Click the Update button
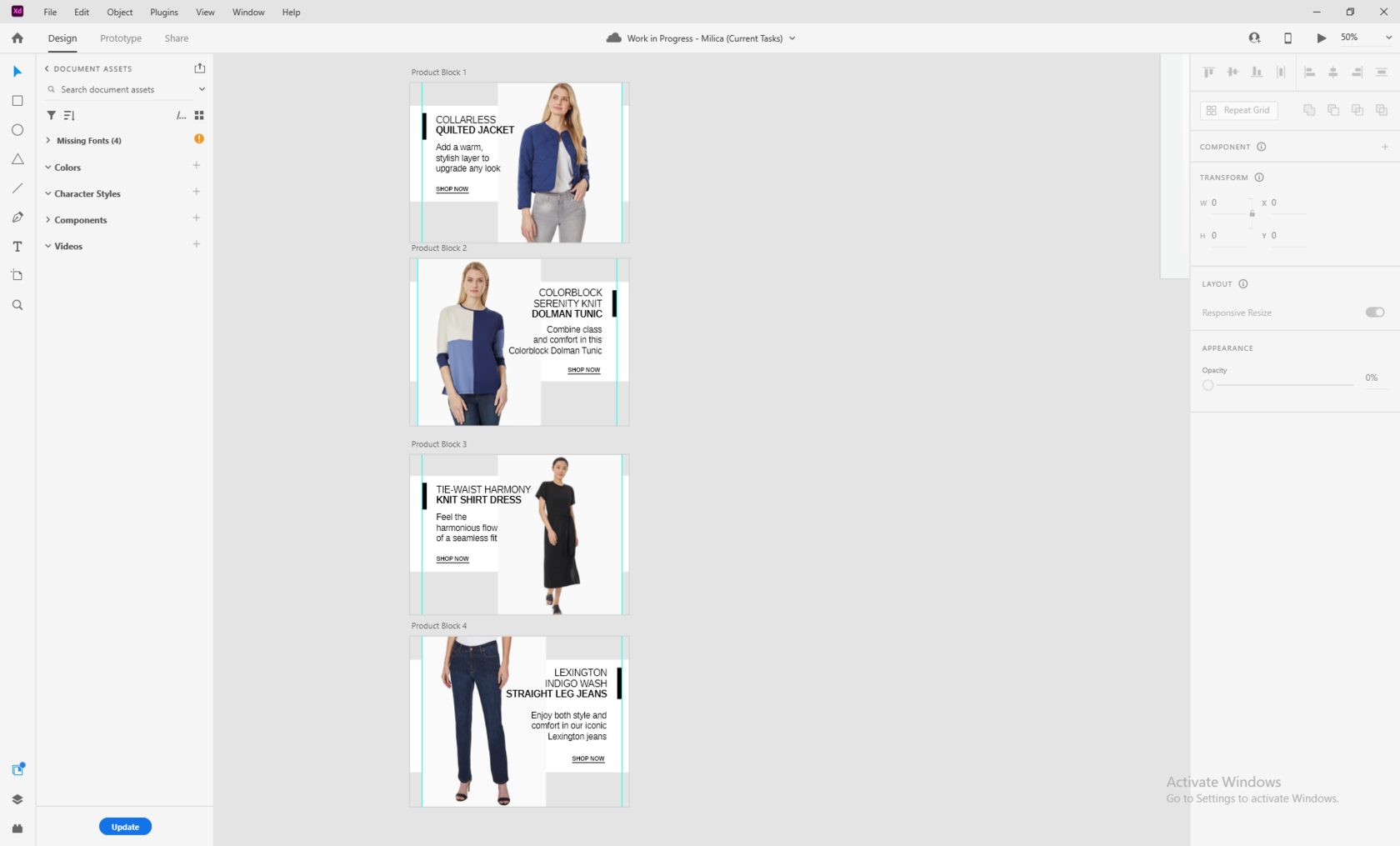 point(125,826)
